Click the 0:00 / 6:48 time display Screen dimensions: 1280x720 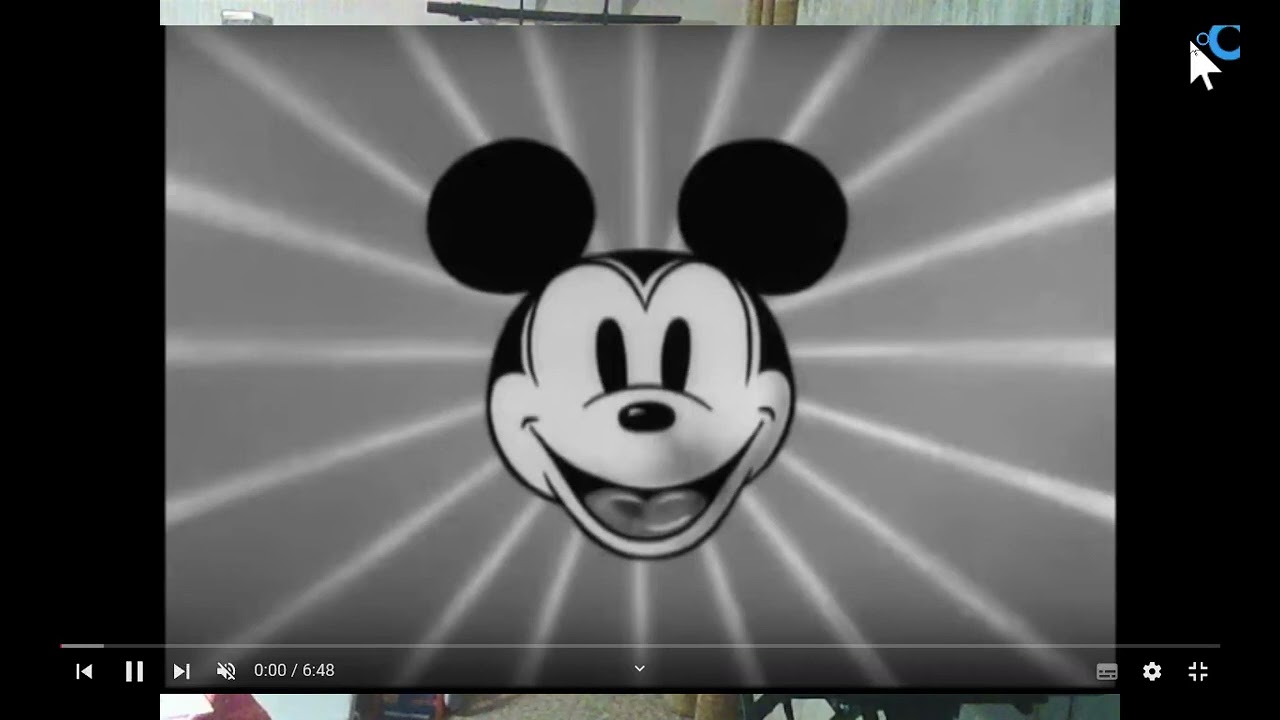(294, 670)
